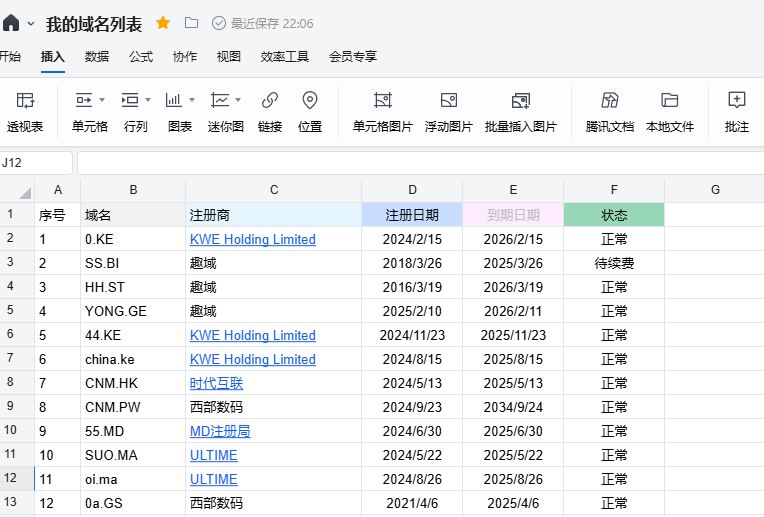This screenshot has height=517, width=764.
Task: Insert a 本地文件 local file
Action: [670, 112]
